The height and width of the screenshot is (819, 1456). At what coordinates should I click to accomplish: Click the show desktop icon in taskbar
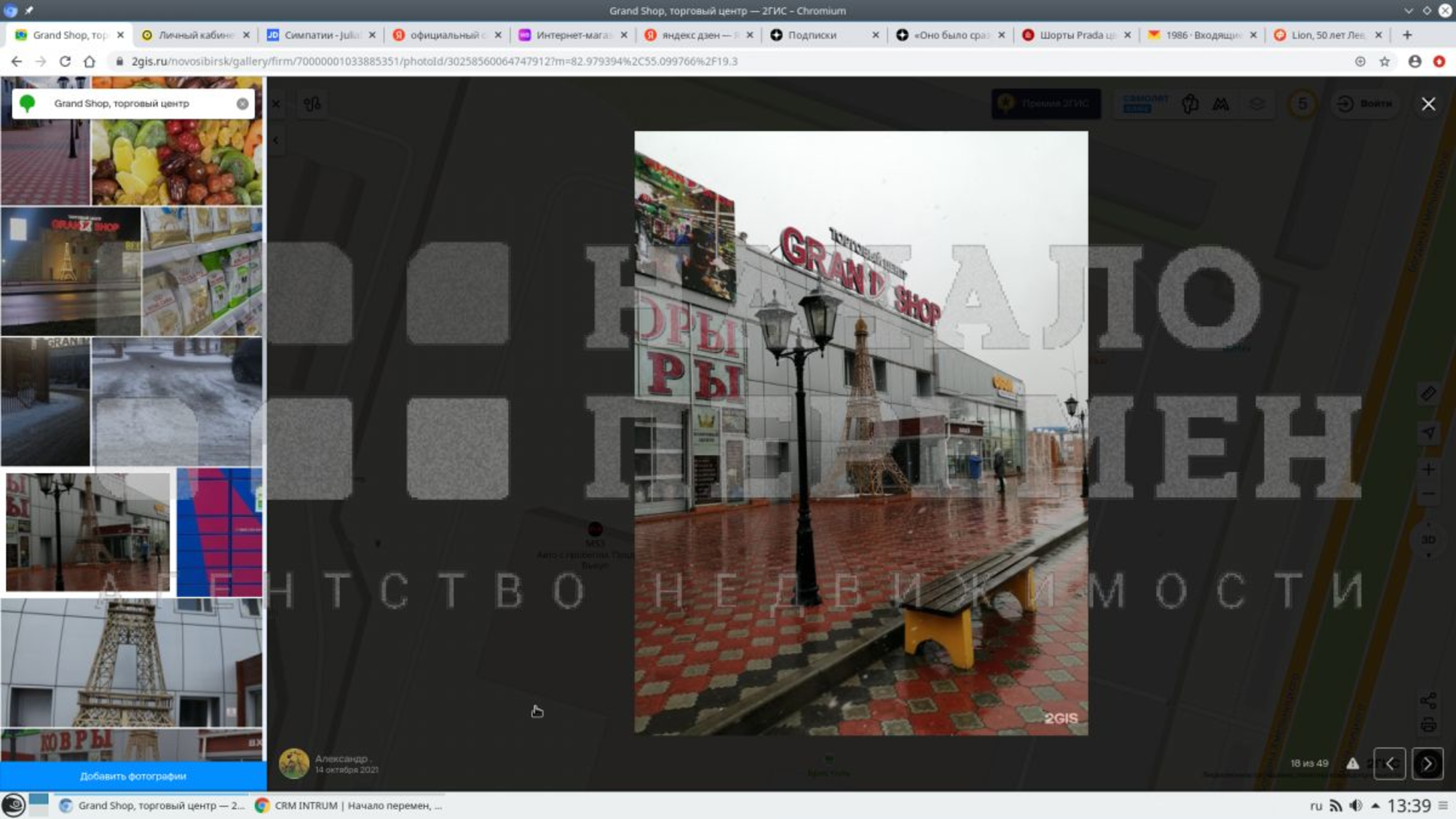click(39, 805)
